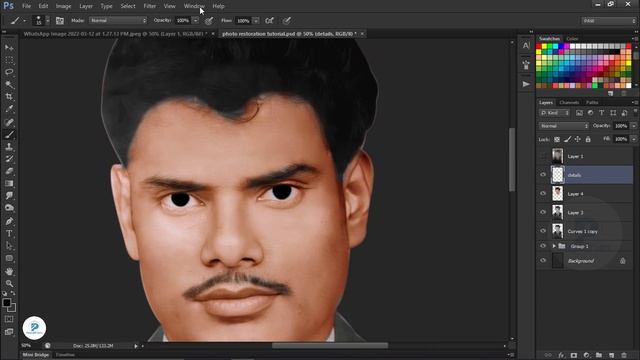This screenshot has width=640, height=360.
Task: Hide the details layer
Action: (543, 175)
